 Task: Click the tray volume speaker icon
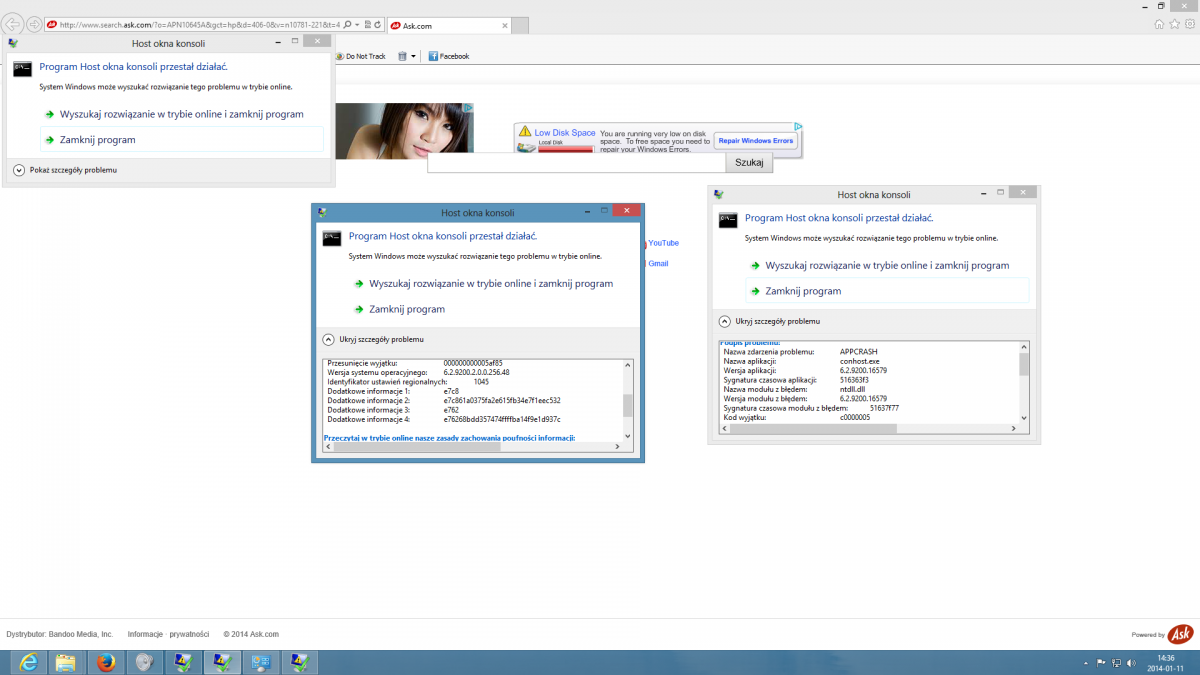1131,662
